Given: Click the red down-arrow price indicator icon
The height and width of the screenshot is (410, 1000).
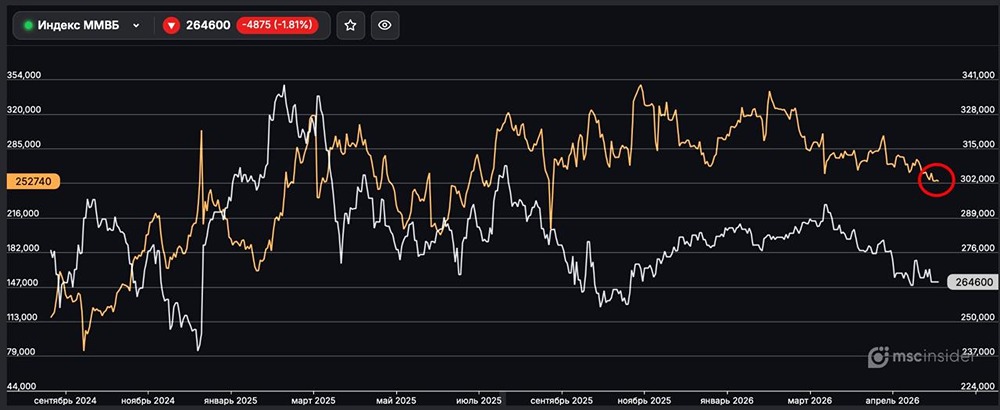Looking at the screenshot, I should (x=171, y=26).
